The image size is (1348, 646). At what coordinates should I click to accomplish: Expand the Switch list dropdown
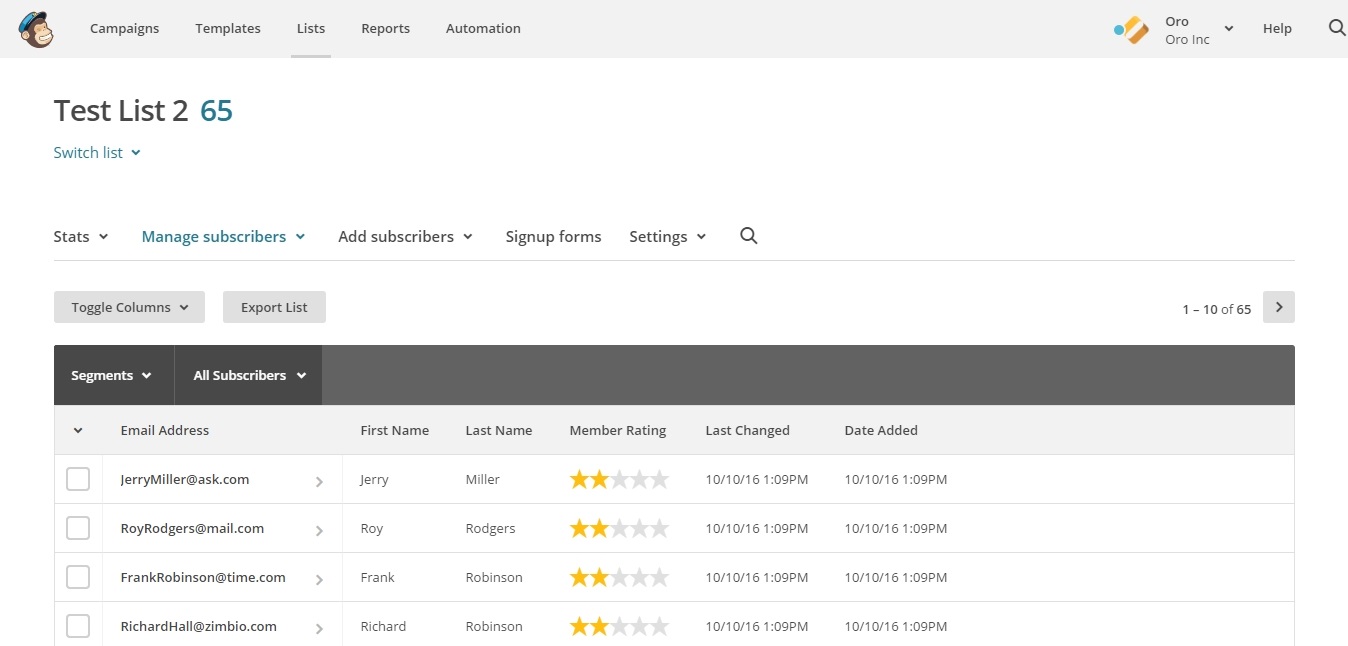pos(97,152)
